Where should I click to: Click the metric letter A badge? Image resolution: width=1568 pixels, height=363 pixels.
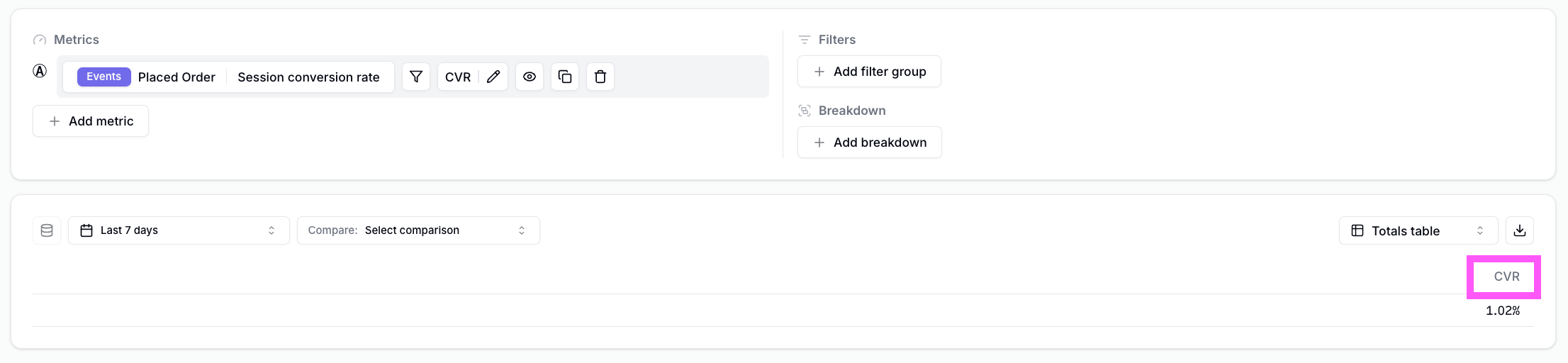click(x=40, y=71)
